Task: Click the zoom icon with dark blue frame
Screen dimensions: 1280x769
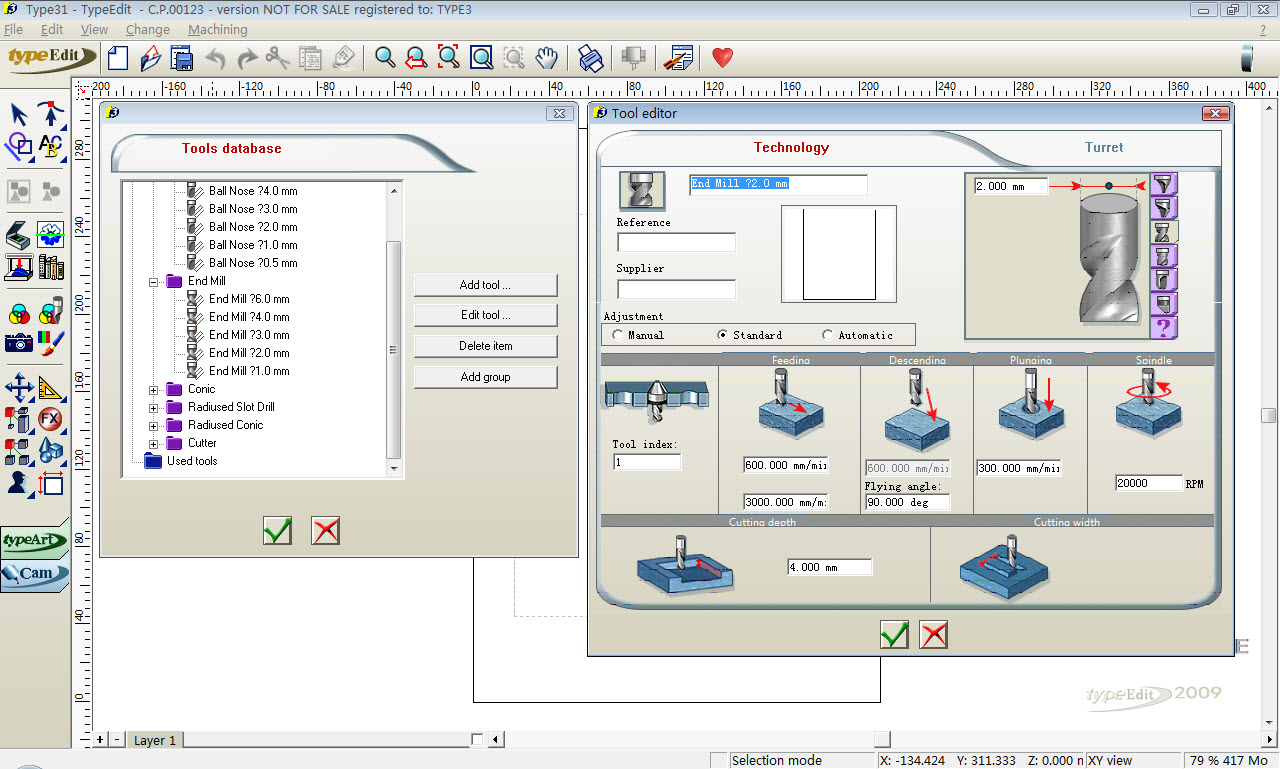Action: click(x=481, y=57)
